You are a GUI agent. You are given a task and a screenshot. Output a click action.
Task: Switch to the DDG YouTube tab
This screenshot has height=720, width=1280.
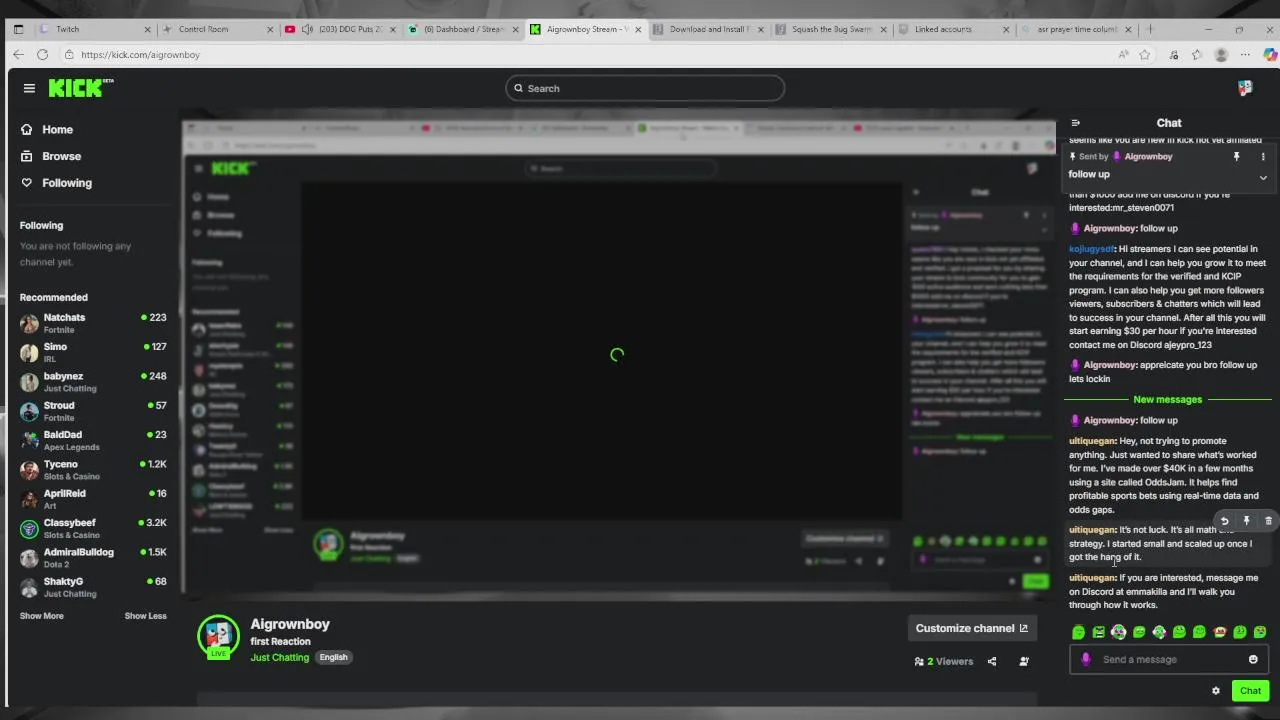coord(339,29)
